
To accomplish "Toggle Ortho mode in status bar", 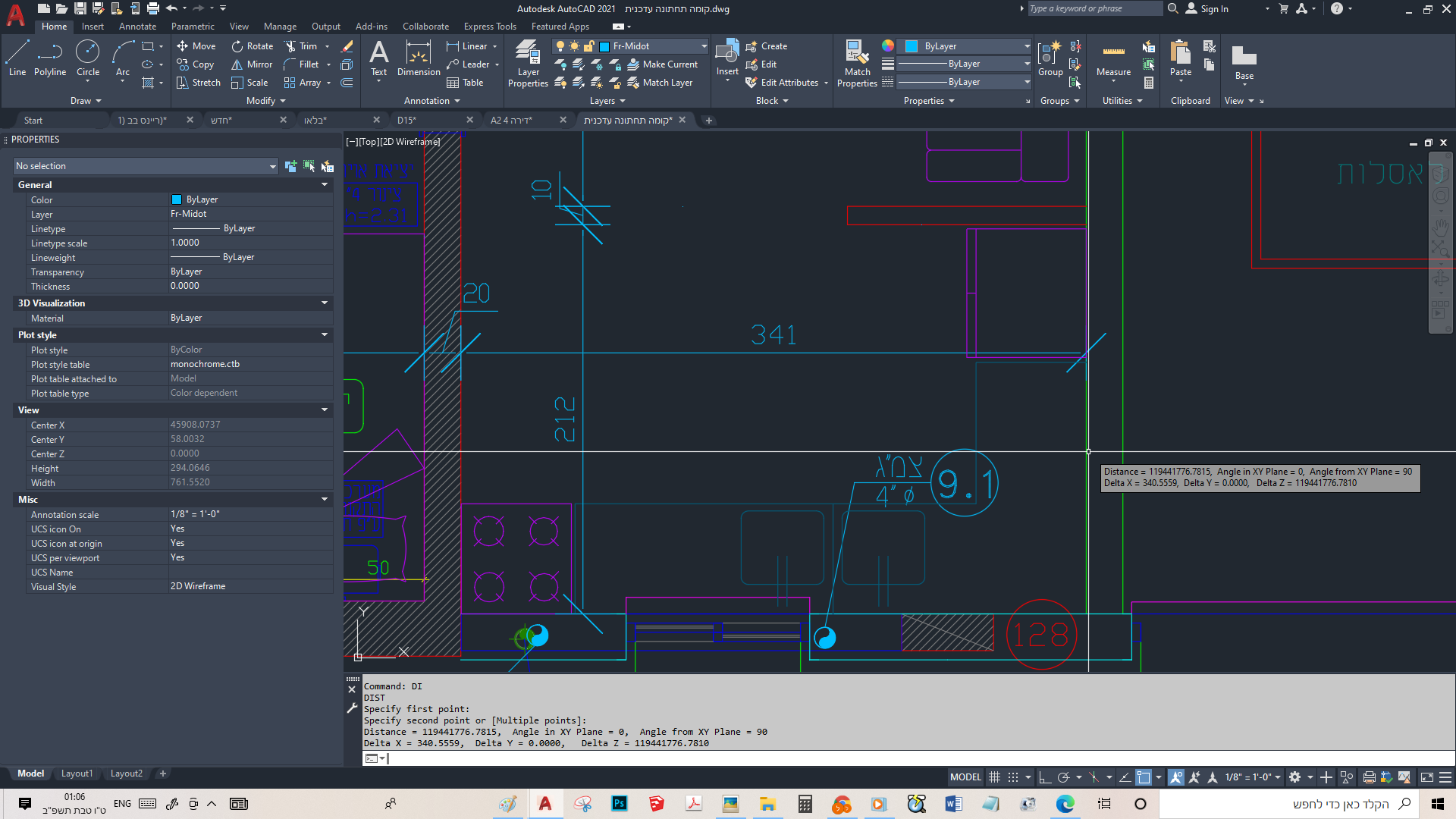I will 1045,777.
